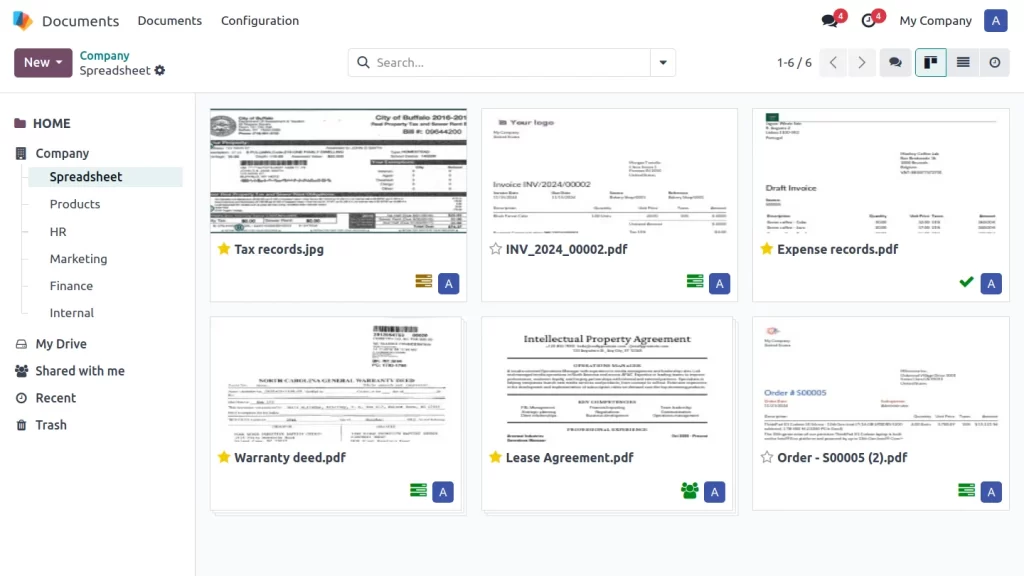Open conversations messages icon in top bar
This screenshot has height=576, width=1024.
[830, 21]
